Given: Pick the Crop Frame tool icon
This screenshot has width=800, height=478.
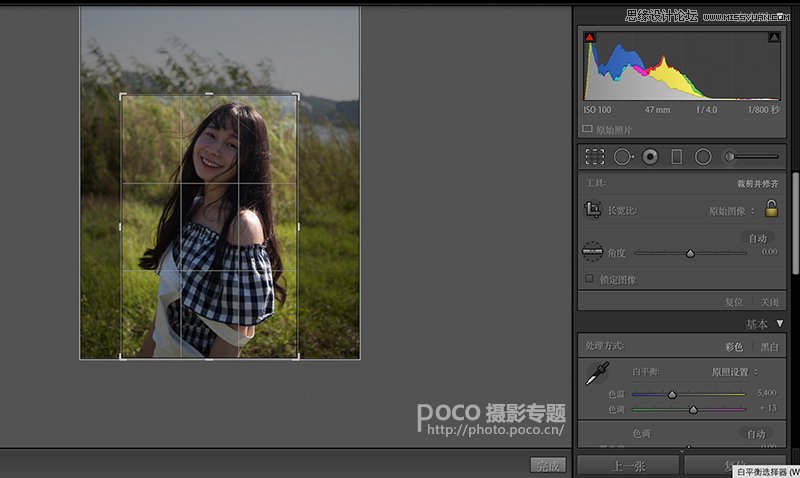Looking at the screenshot, I should (x=592, y=209).
